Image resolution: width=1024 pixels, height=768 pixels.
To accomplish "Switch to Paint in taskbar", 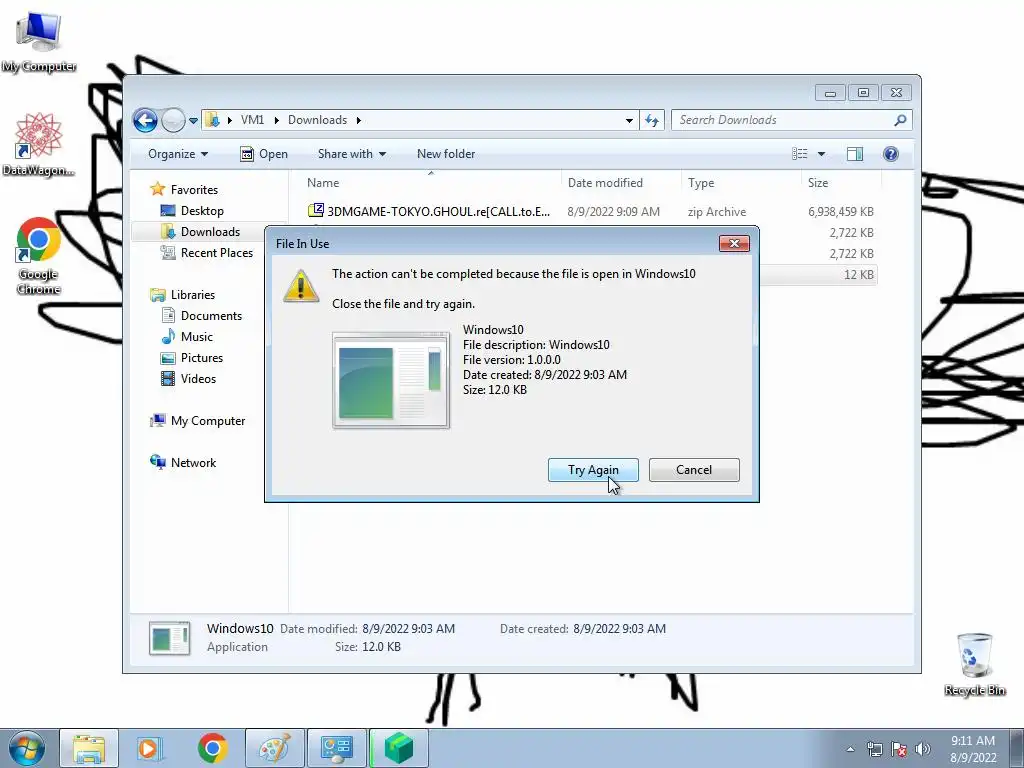I will point(275,748).
